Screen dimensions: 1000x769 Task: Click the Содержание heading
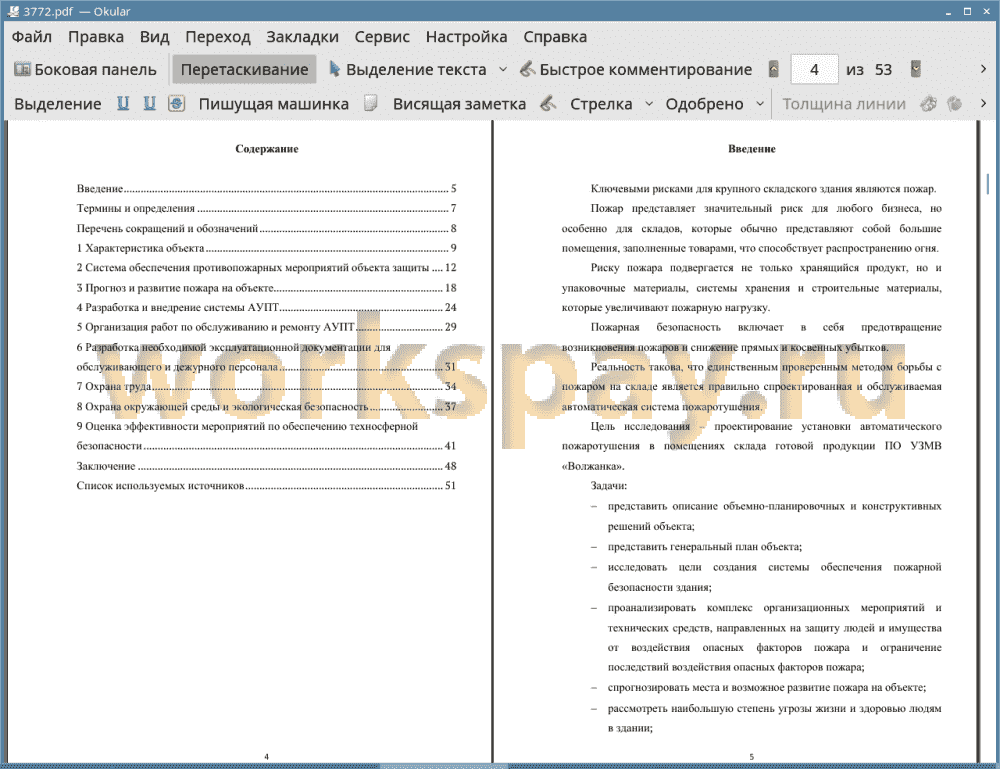267,149
